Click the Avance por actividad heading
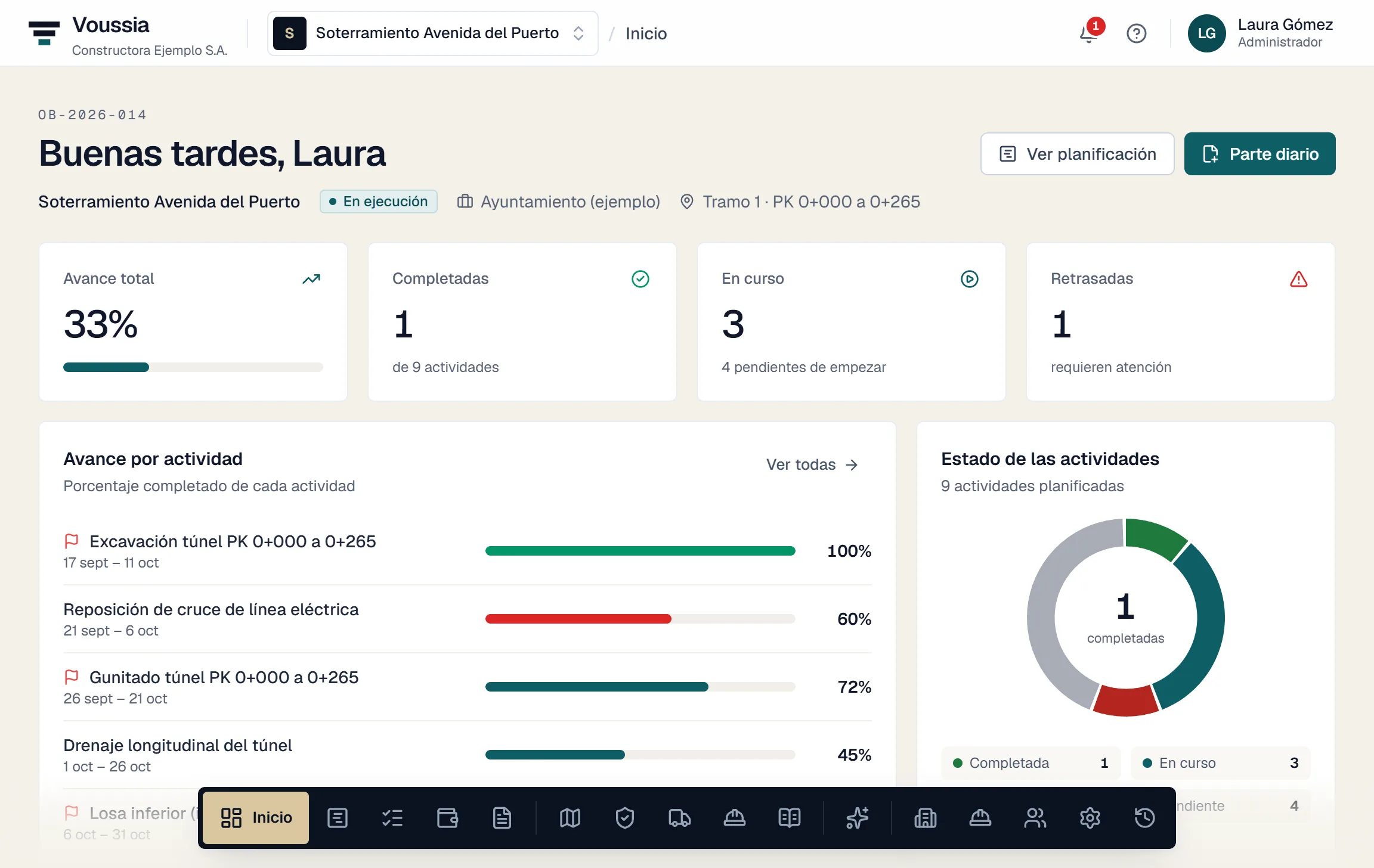Image resolution: width=1374 pixels, height=868 pixels. [153, 459]
